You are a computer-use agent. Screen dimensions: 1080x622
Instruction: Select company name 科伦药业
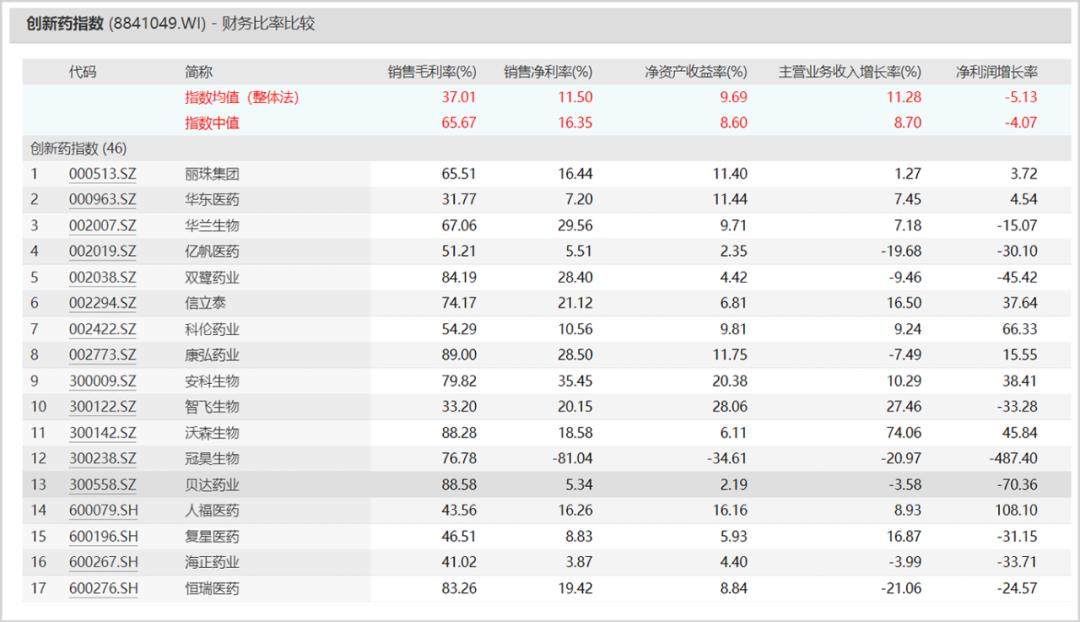click(212, 329)
